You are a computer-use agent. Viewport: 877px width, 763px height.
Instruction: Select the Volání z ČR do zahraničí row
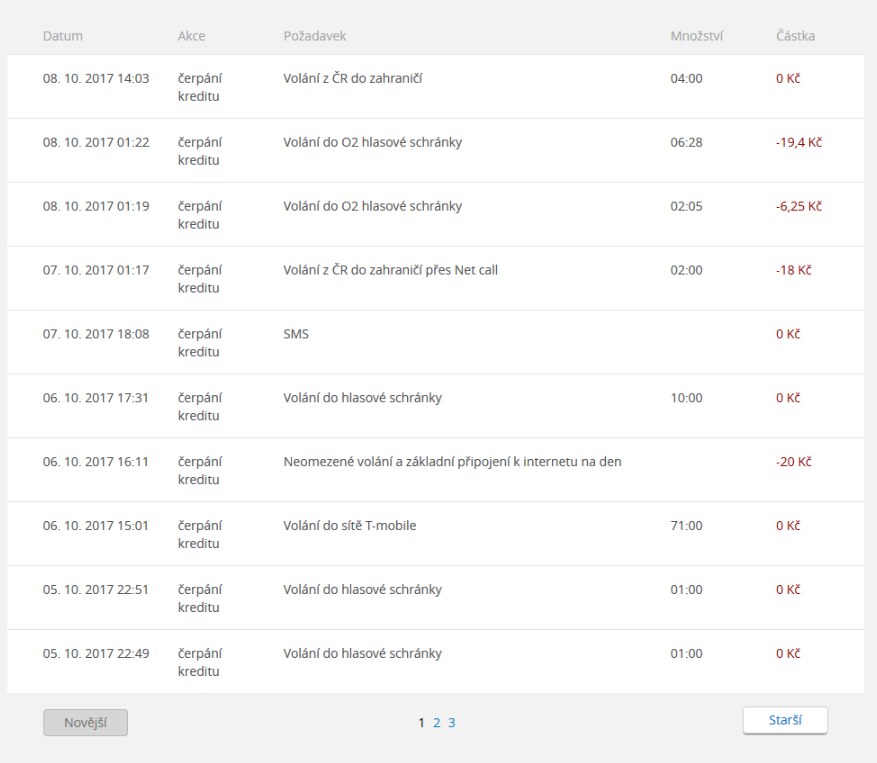[353, 78]
